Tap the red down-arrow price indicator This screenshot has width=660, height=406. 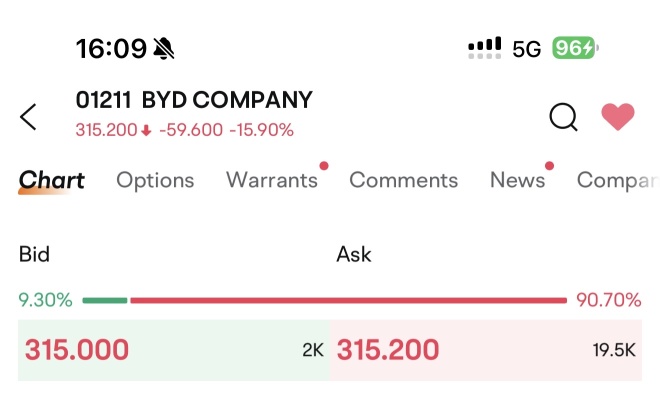tap(146, 130)
